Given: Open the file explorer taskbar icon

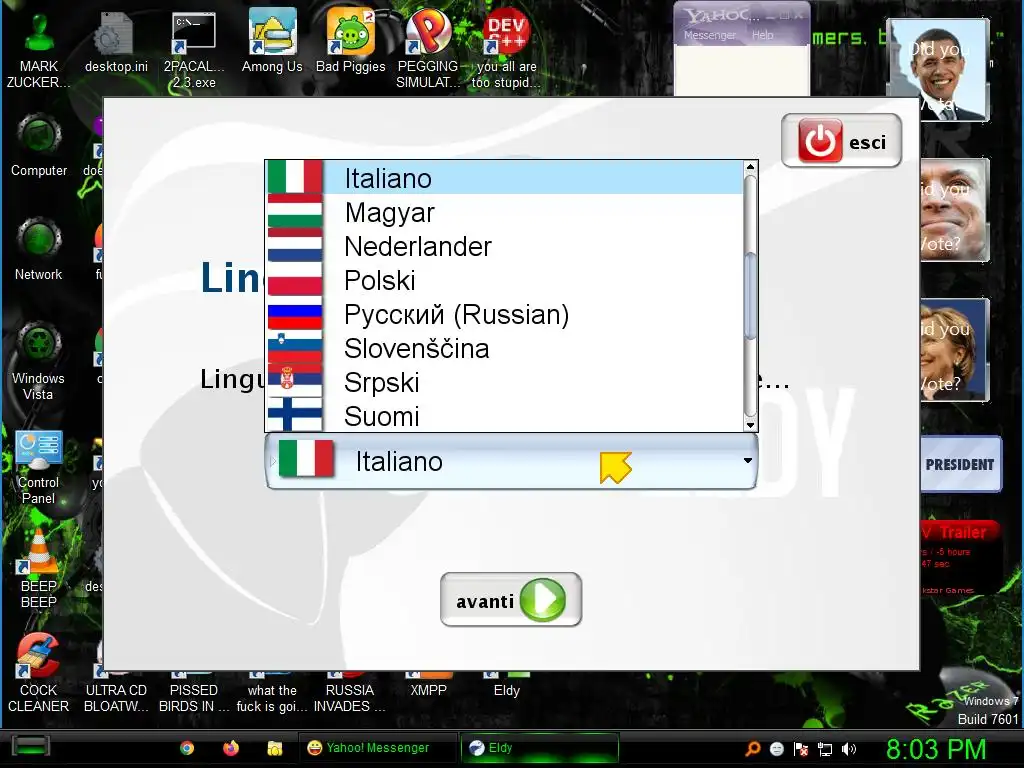Looking at the screenshot, I should tap(274, 748).
